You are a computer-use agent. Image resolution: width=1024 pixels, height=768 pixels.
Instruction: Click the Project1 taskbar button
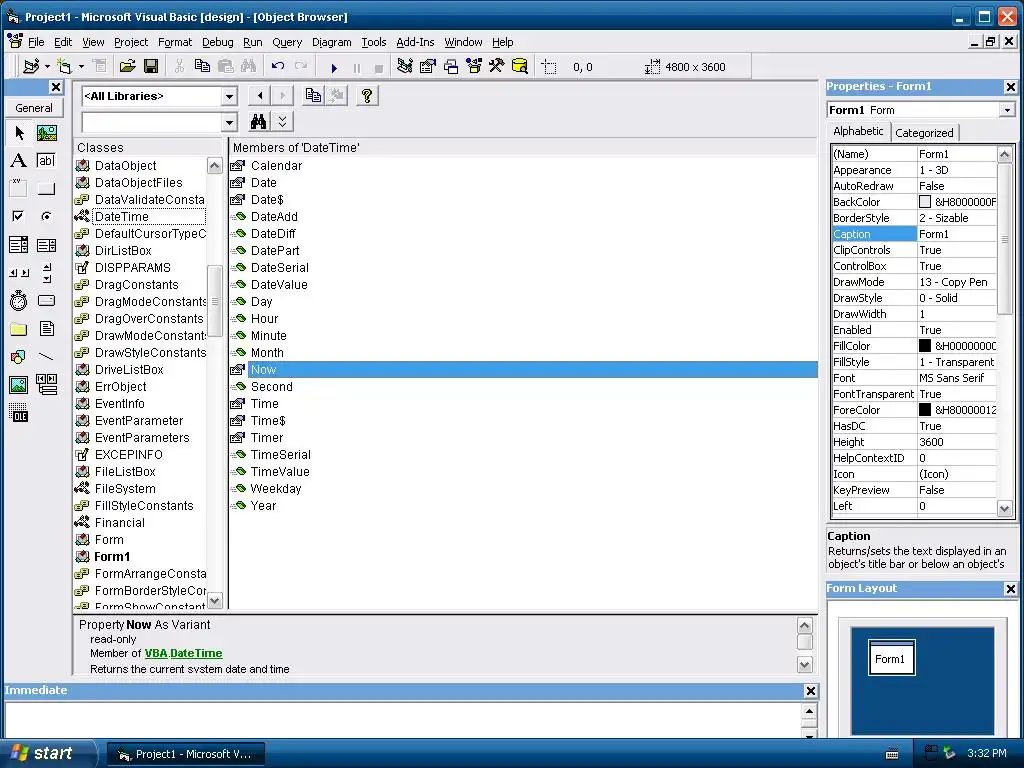185,754
